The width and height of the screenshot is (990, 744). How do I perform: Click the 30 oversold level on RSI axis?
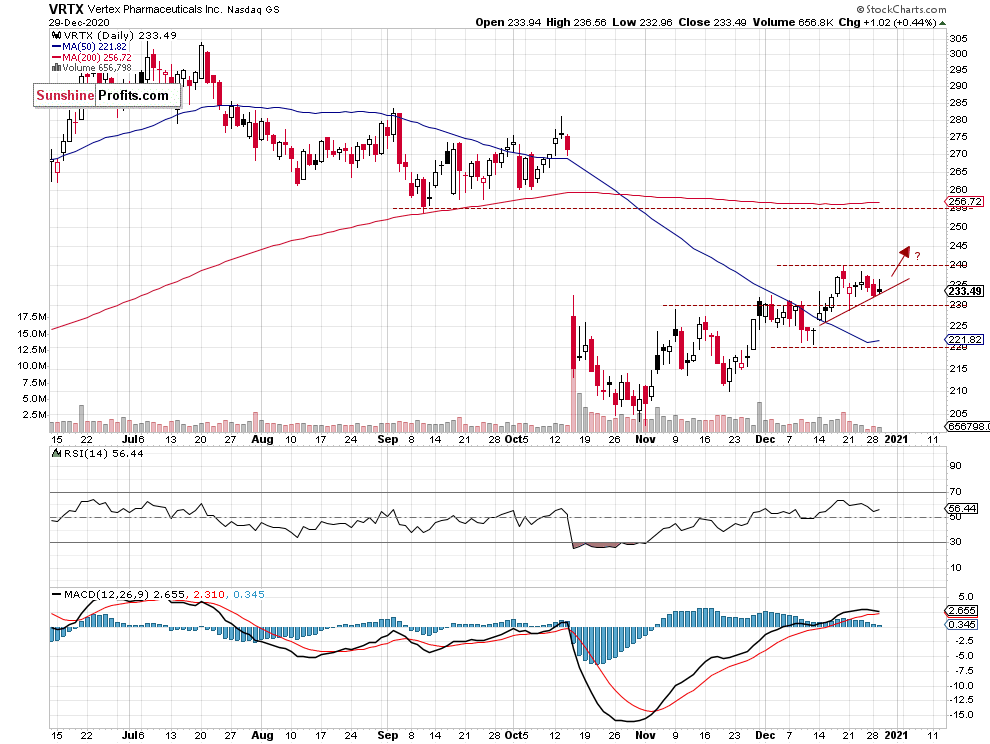955,541
